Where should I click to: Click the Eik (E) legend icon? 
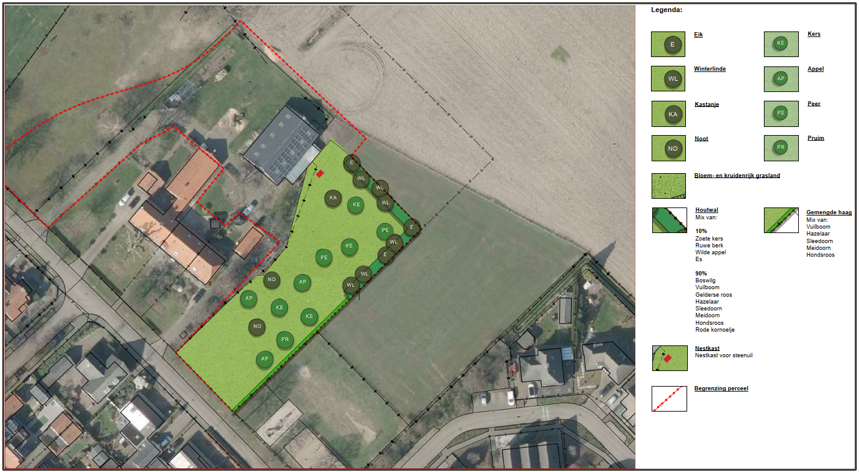point(669,45)
